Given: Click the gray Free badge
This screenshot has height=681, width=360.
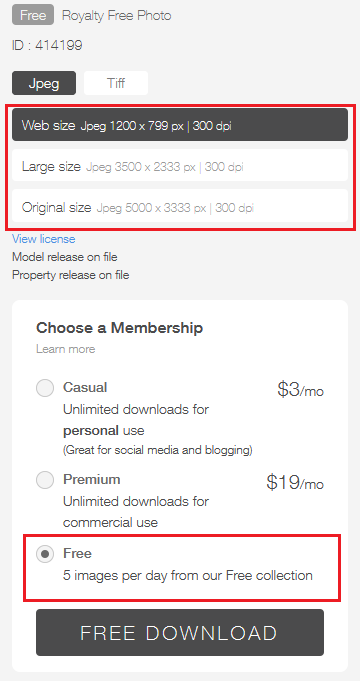Looking at the screenshot, I should (33, 15).
